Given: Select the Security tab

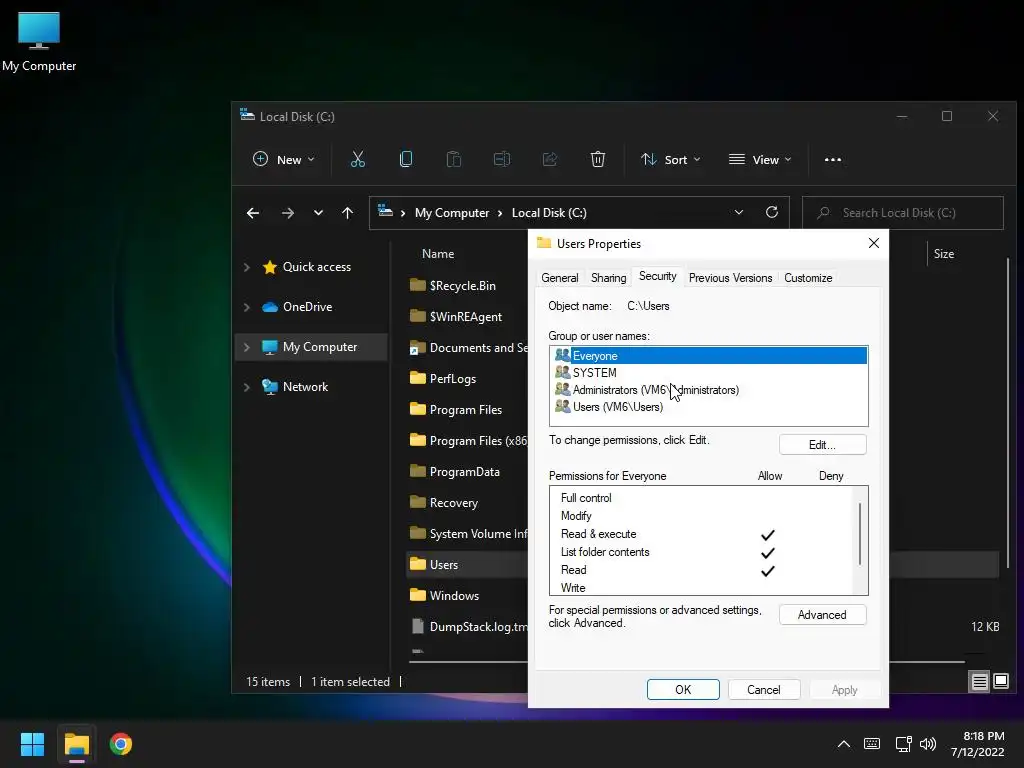Looking at the screenshot, I should tap(658, 276).
